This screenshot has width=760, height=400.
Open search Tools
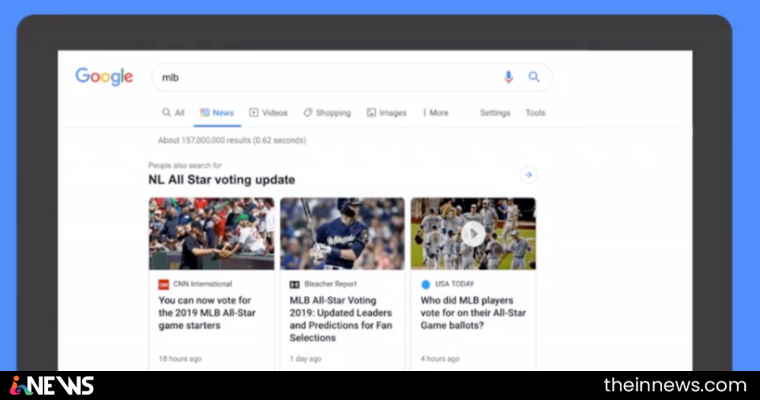click(535, 112)
